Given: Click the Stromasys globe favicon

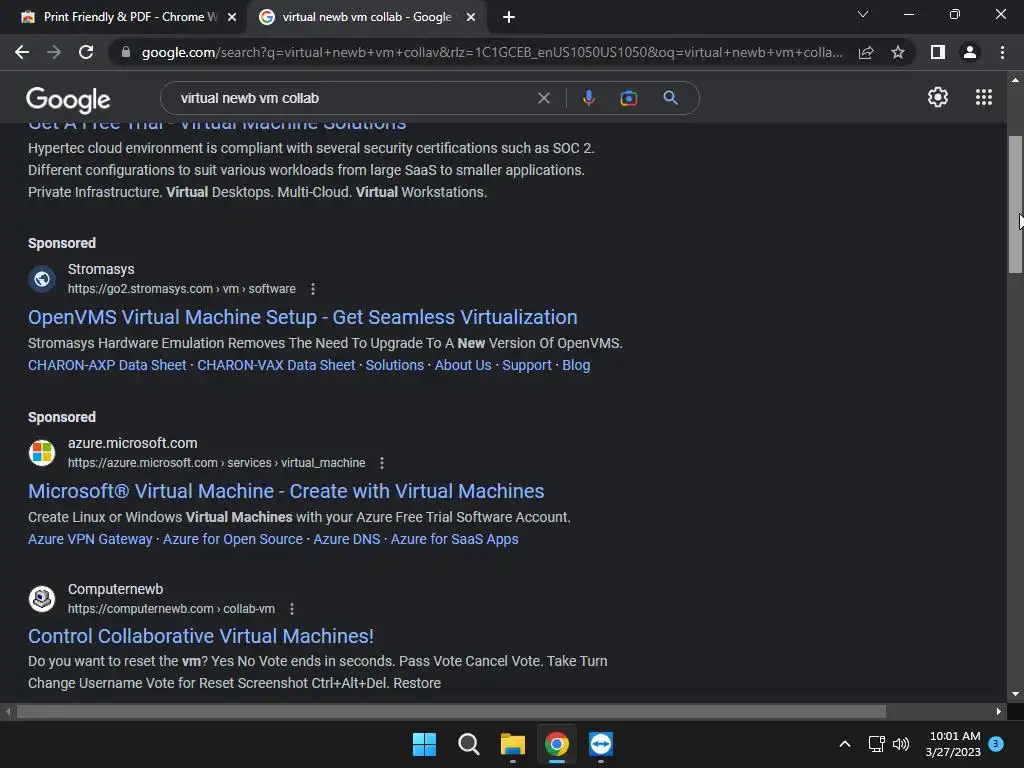Looking at the screenshot, I should [x=42, y=279].
